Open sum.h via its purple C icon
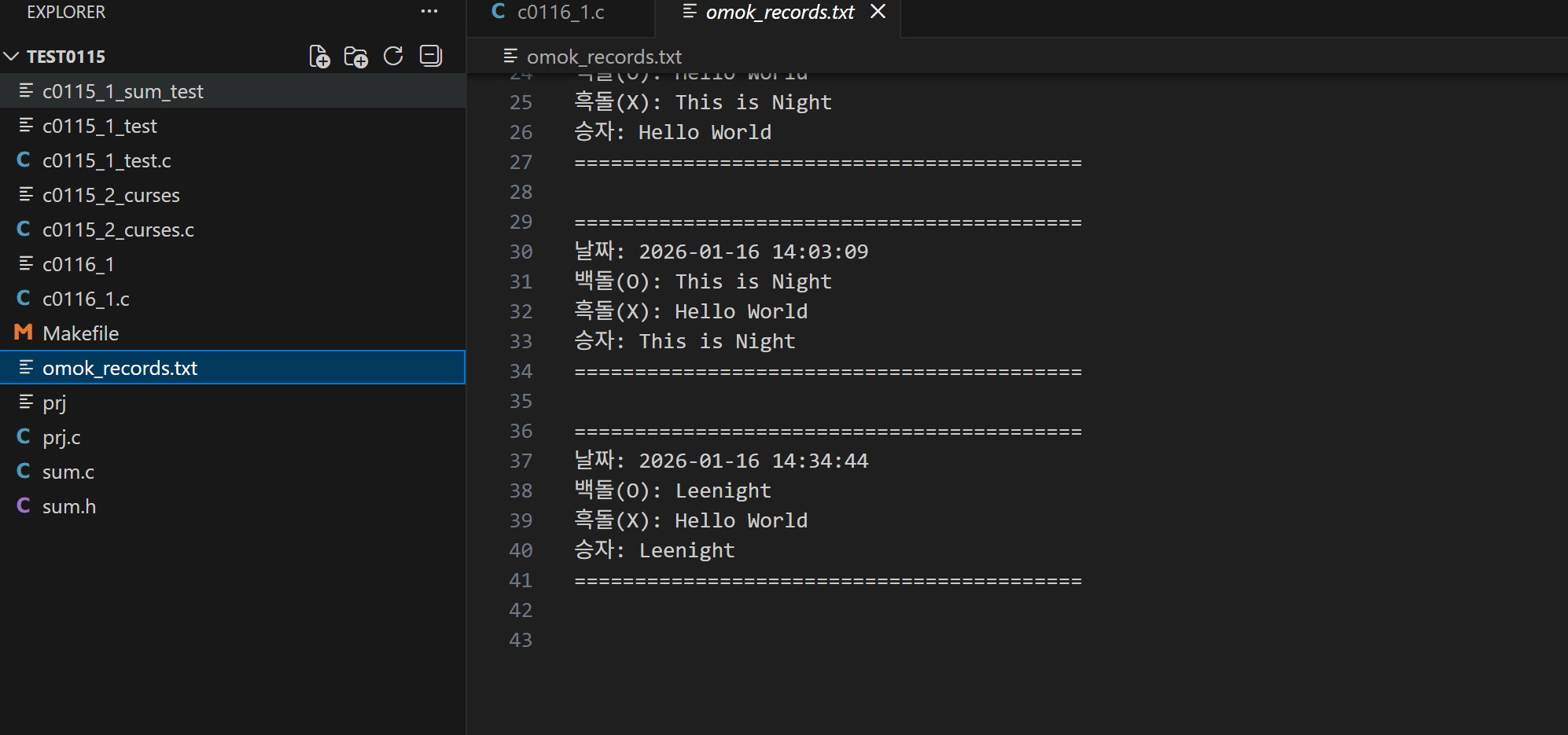1568x735 pixels. tap(24, 505)
